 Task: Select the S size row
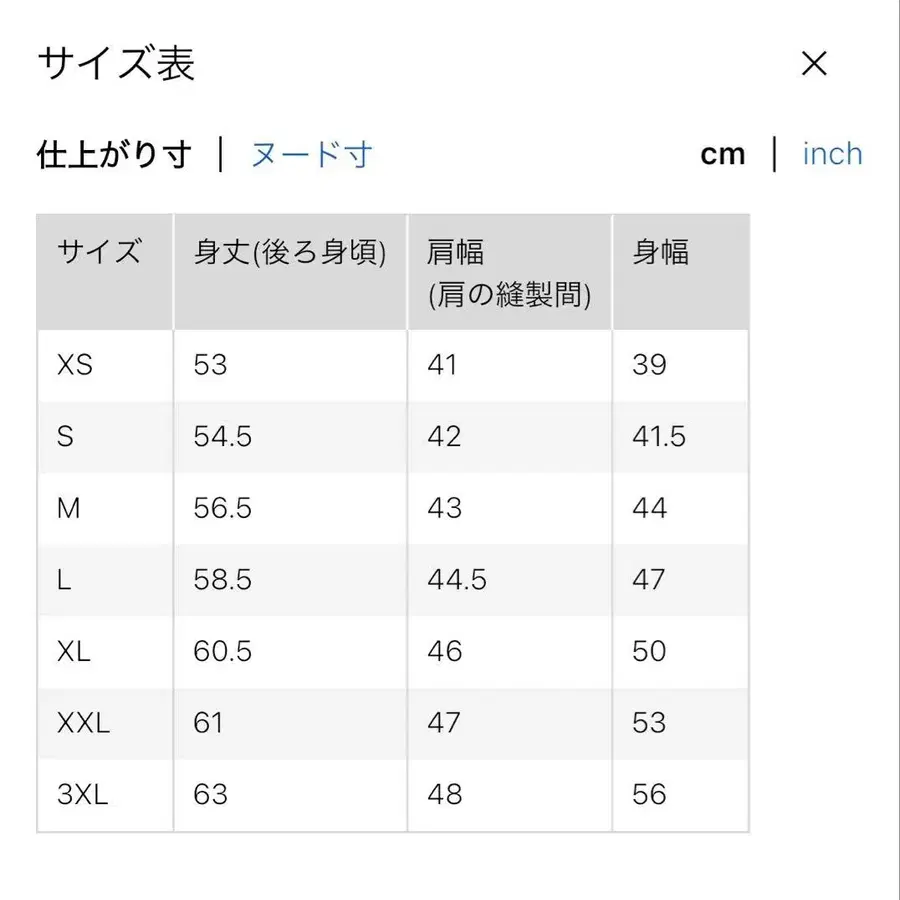click(x=65, y=437)
